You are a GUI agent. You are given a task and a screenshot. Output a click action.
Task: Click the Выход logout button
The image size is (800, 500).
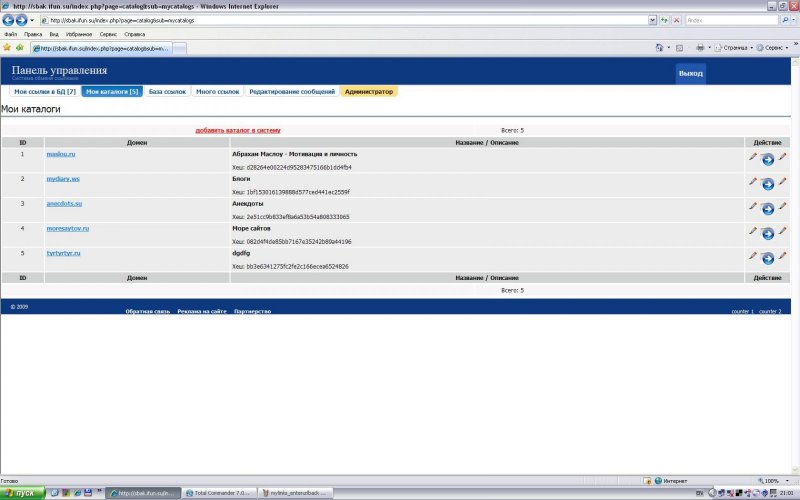tap(690, 74)
